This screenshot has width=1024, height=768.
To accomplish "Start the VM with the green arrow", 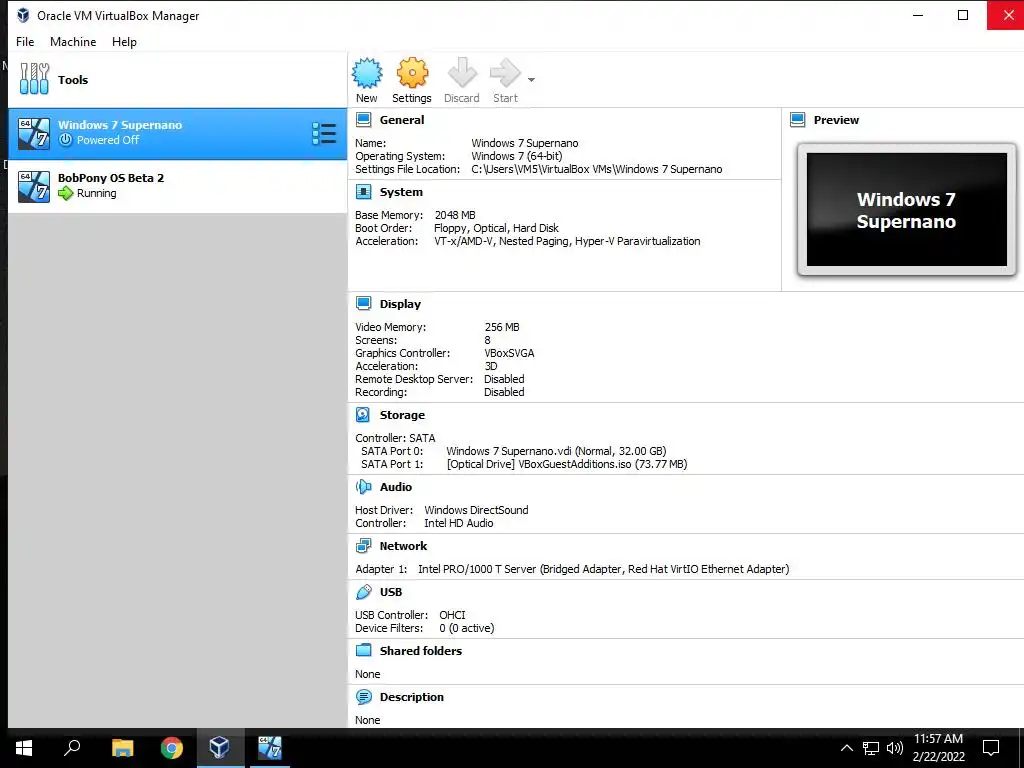I will 505,73.
